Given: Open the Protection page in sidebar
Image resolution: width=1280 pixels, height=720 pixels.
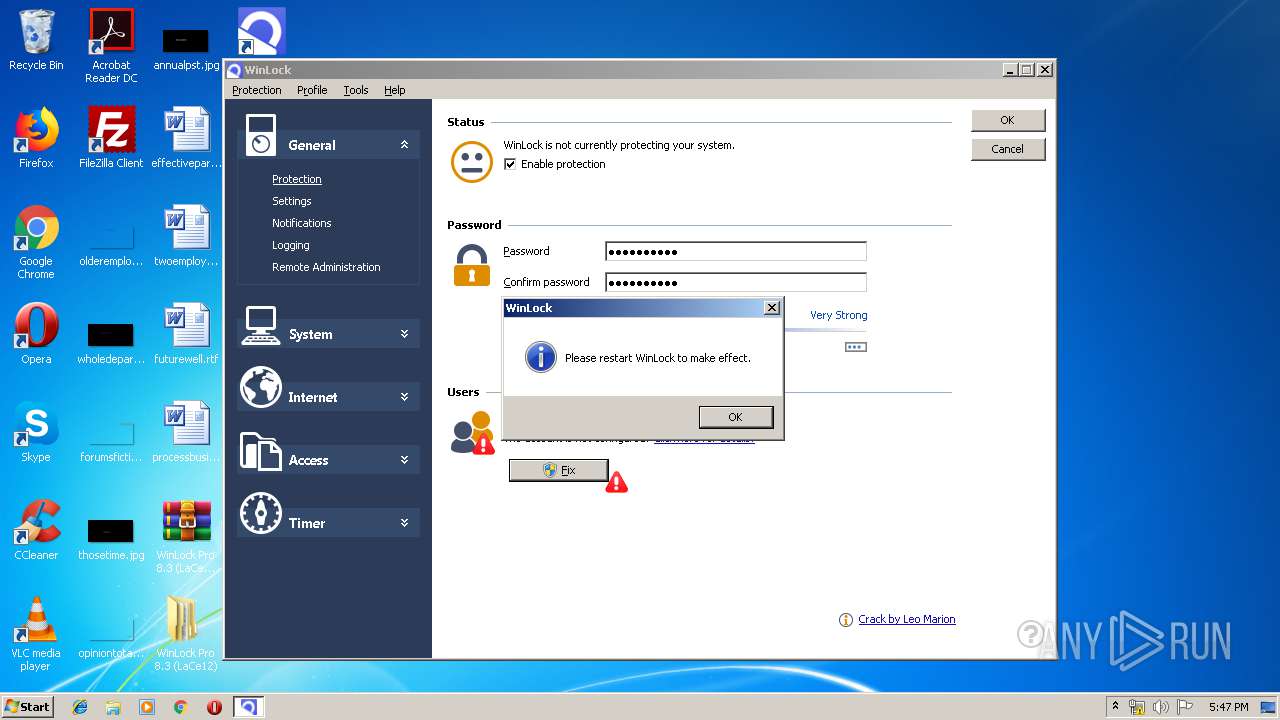Looking at the screenshot, I should click(x=297, y=179).
